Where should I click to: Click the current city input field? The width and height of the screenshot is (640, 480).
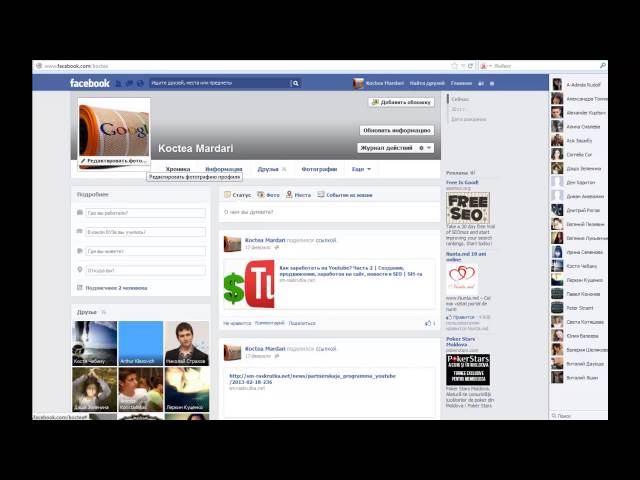click(146, 251)
